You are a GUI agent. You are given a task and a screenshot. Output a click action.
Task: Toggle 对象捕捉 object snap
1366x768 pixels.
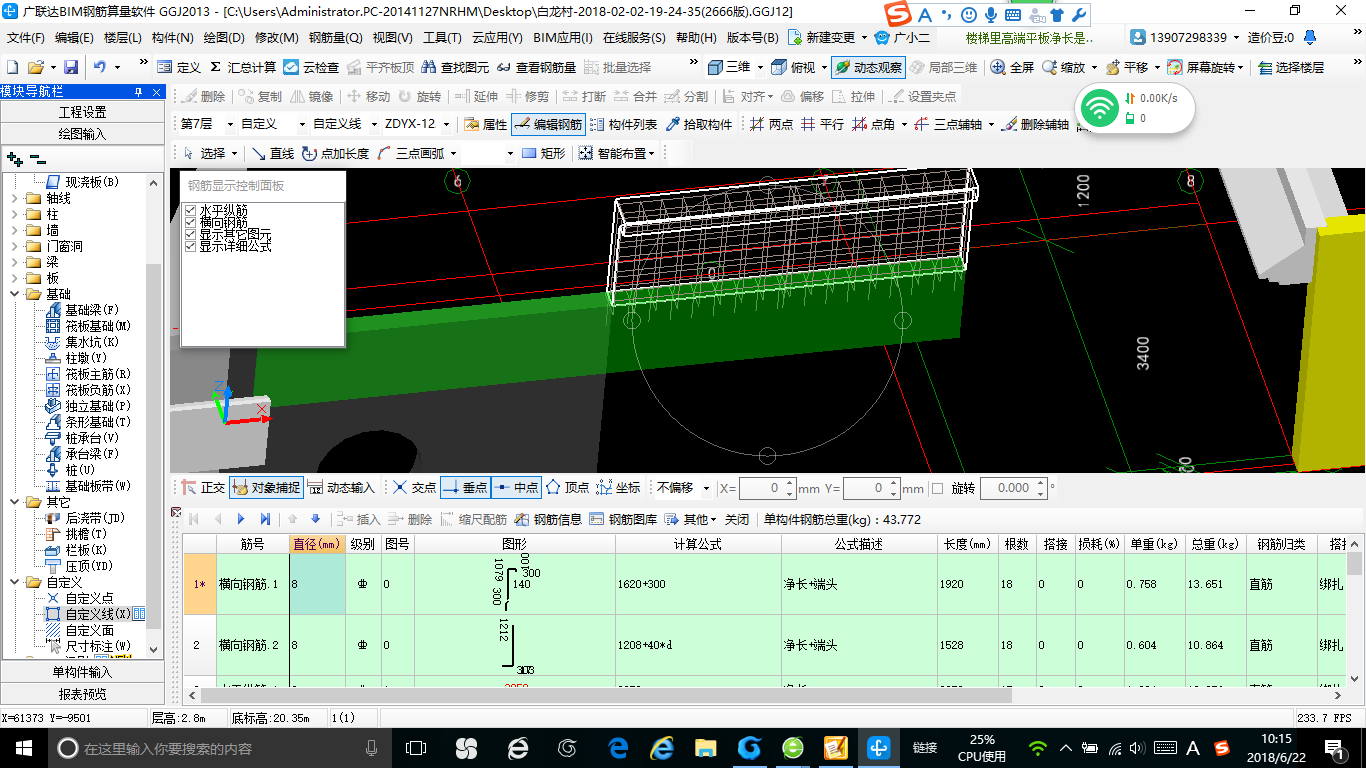pos(265,487)
